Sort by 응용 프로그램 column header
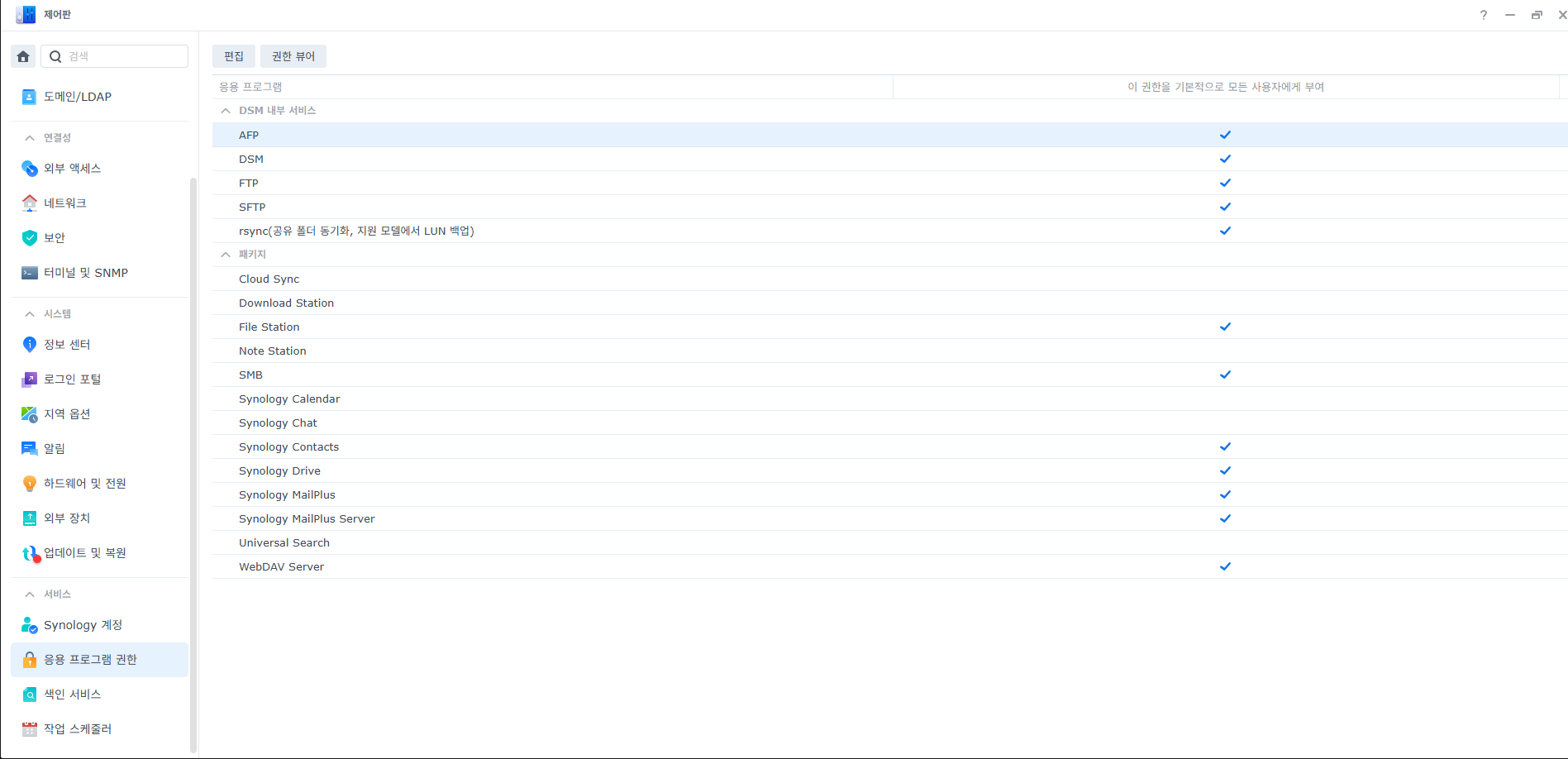The width and height of the screenshot is (1568, 759). click(552, 87)
